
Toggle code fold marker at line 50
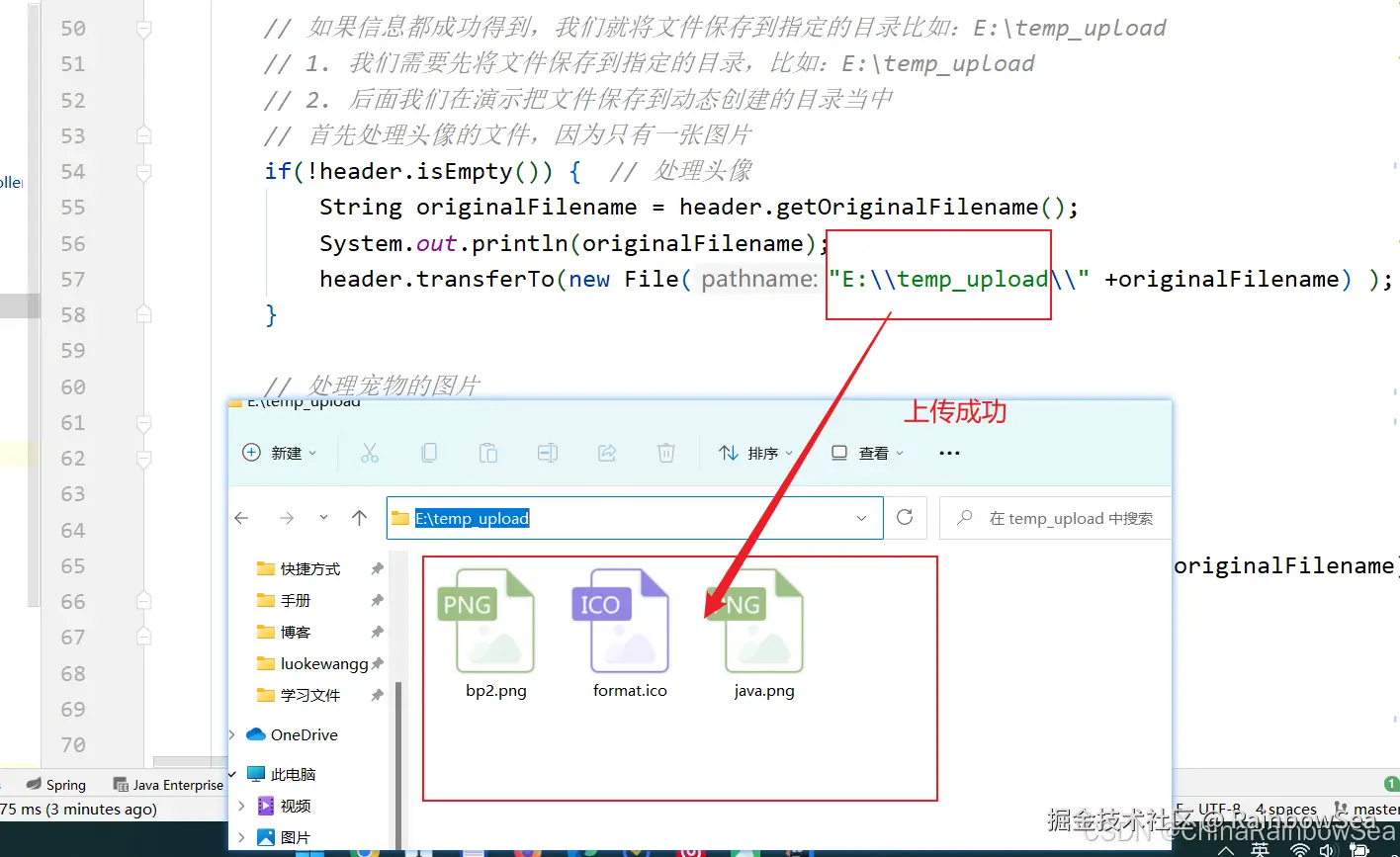point(143,30)
